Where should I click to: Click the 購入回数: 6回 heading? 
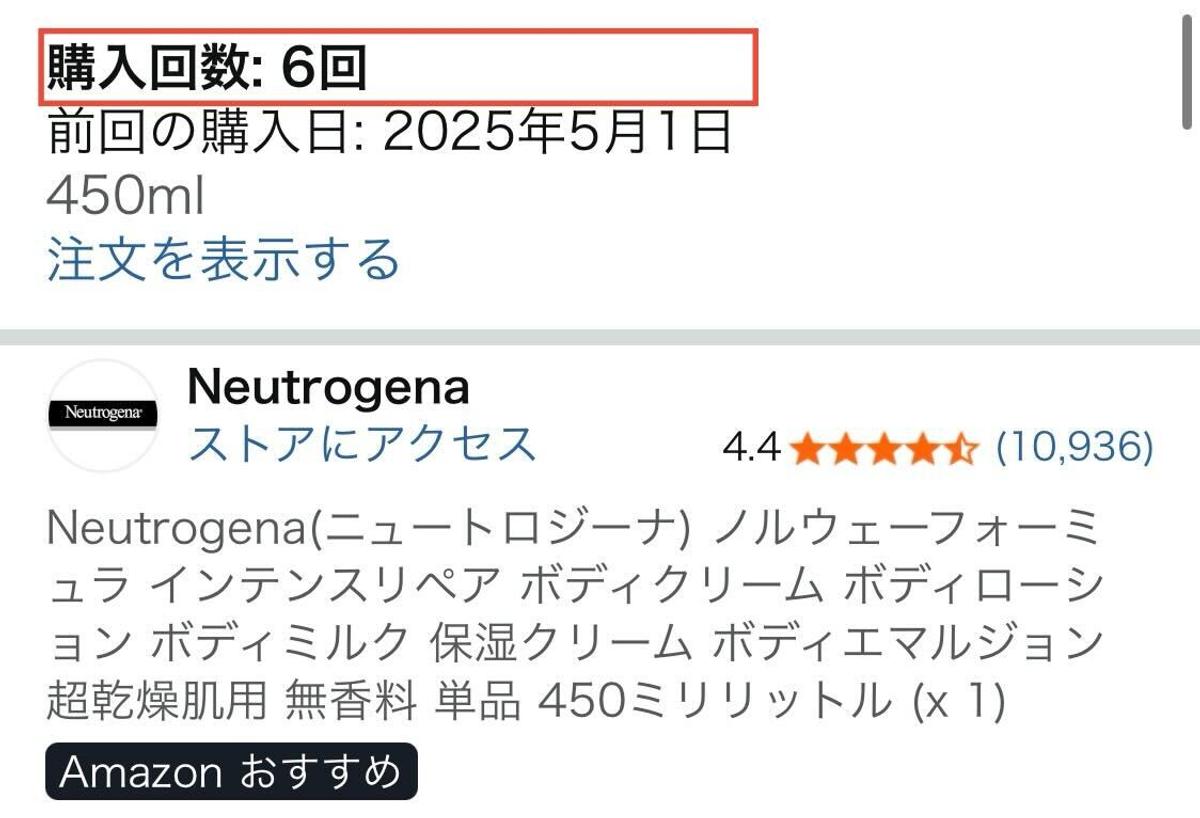(x=207, y=68)
